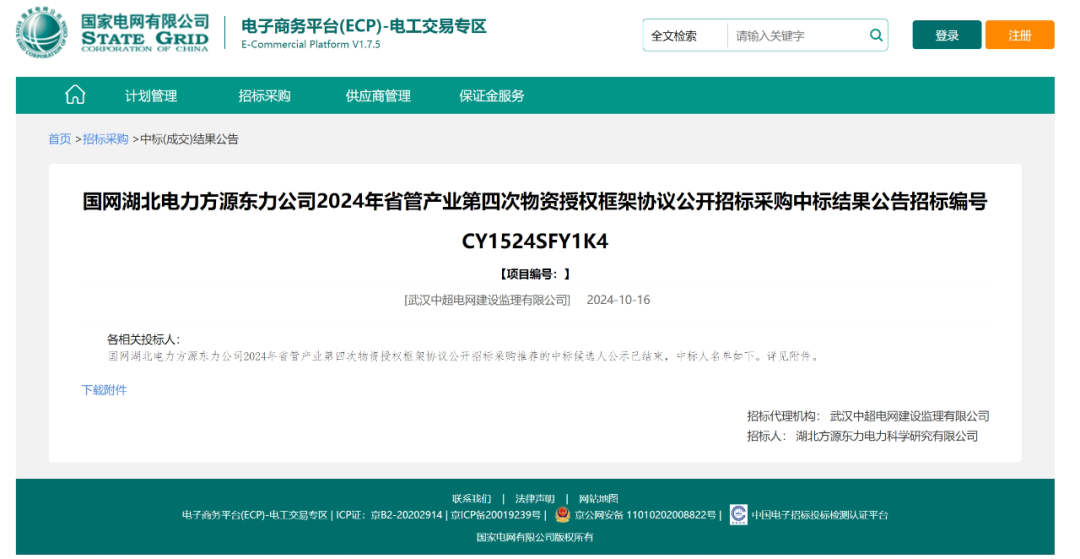Click E-Commercial Platform V1.7.5 text
The height and width of the screenshot is (559, 1080).
[x=311, y=44]
